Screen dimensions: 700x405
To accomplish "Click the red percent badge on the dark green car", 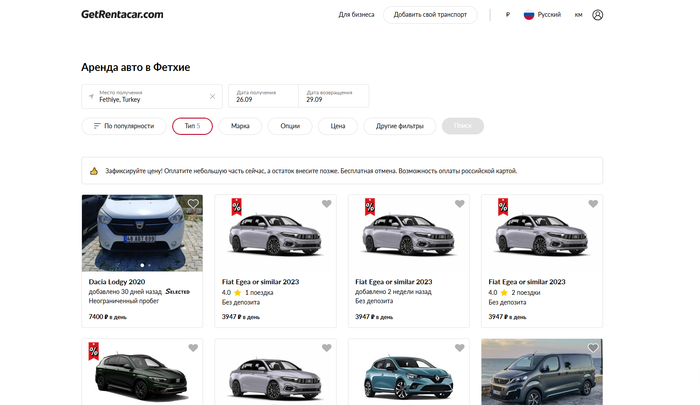I will pos(94,350).
